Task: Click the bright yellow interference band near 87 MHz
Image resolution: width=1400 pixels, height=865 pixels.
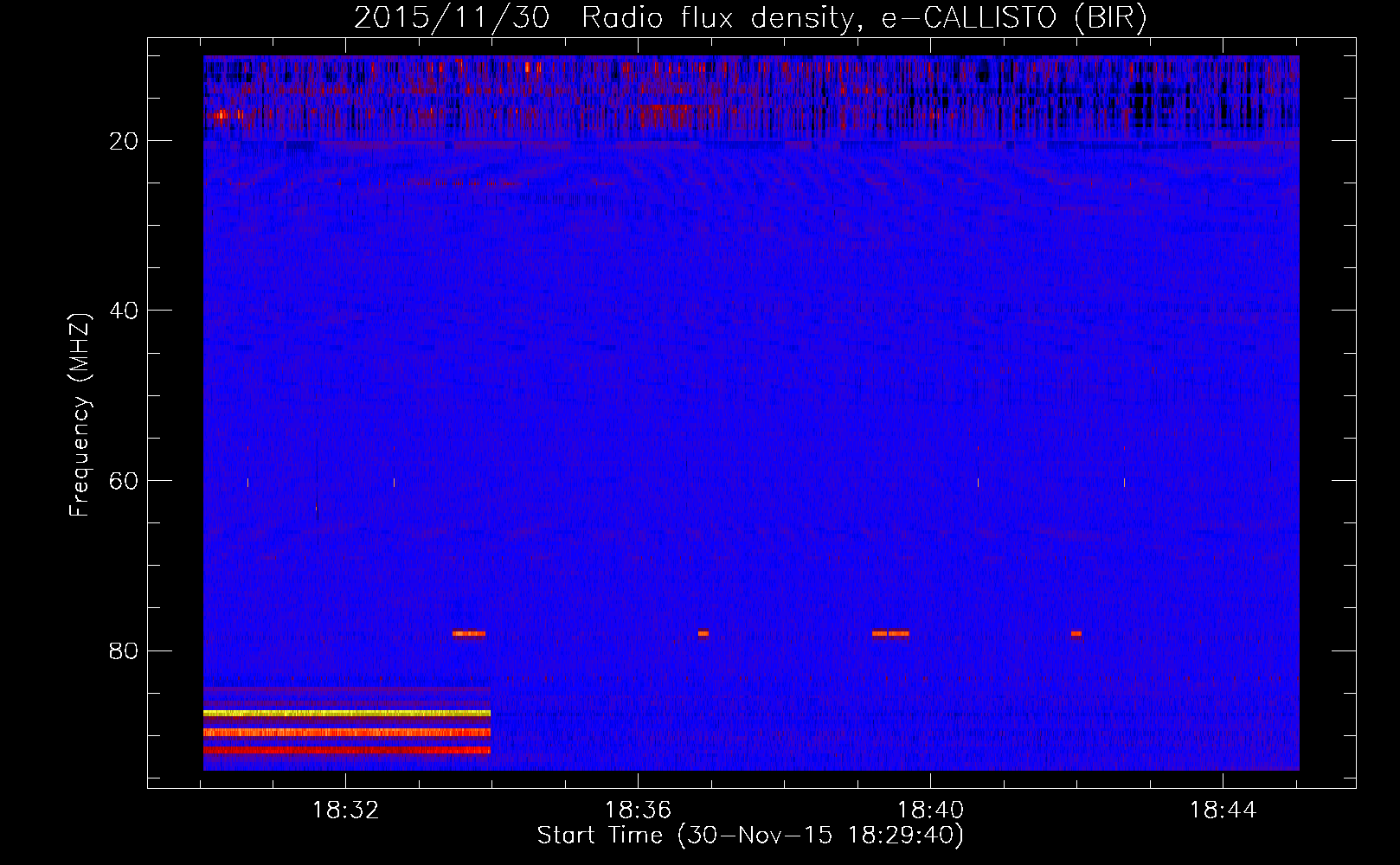Action: [347, 714]
